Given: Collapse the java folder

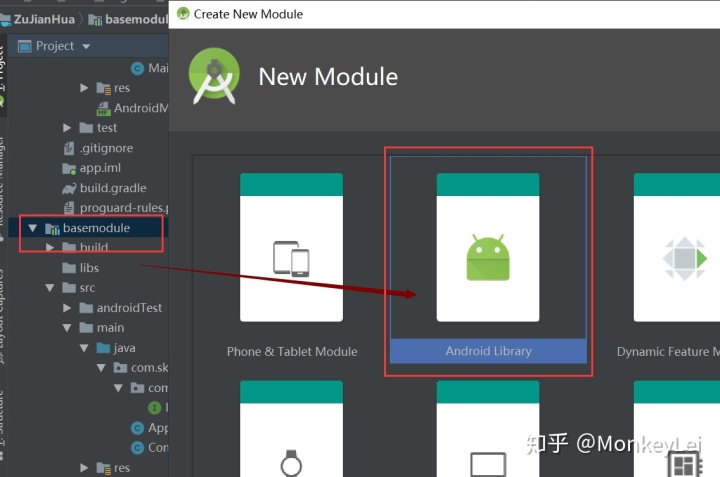Looking at the screenshot, I should point(84,348).
